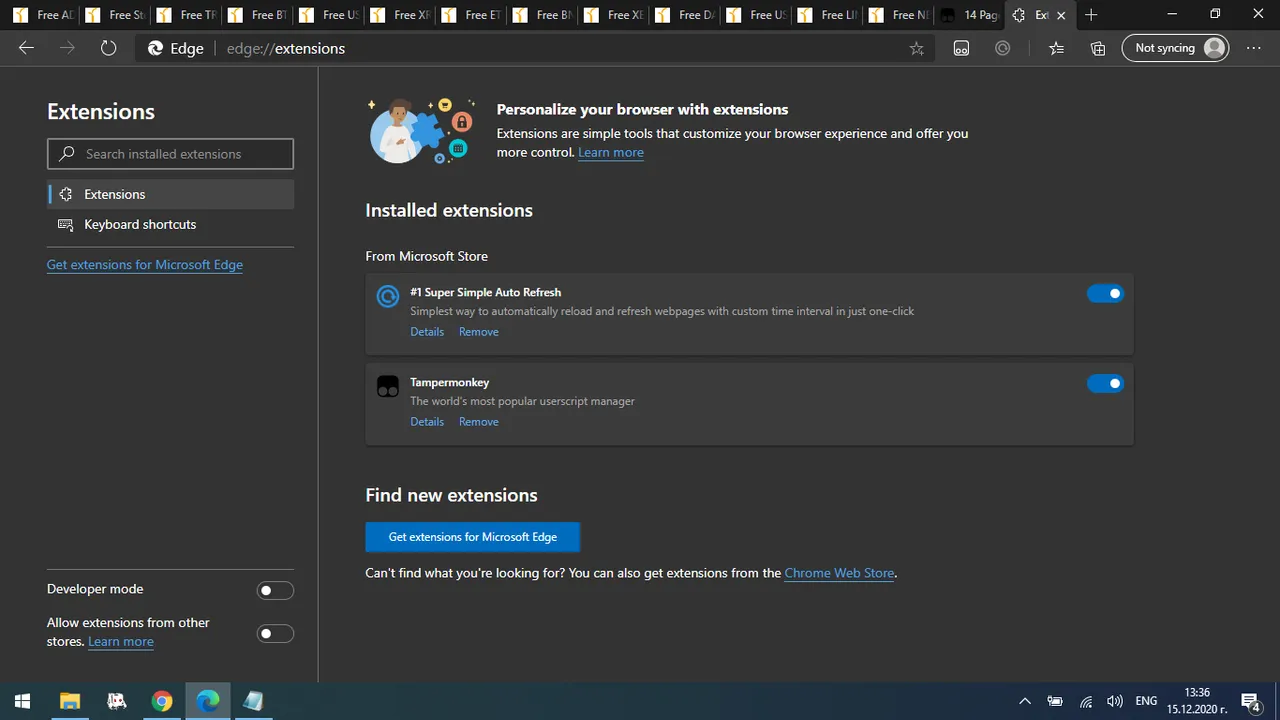Disable the Tampermonkey extension toggle

pos(1105,383)
